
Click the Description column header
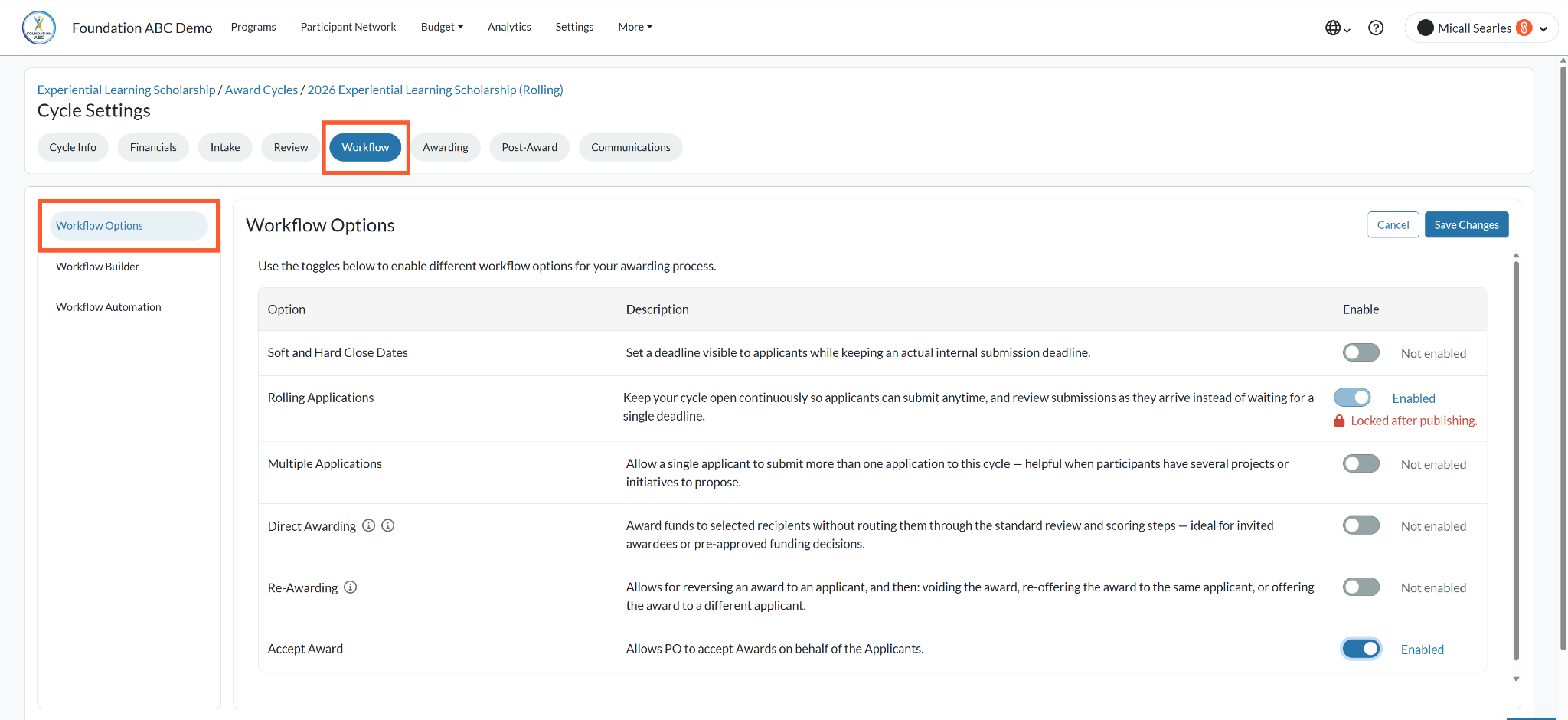coord(657,309)
